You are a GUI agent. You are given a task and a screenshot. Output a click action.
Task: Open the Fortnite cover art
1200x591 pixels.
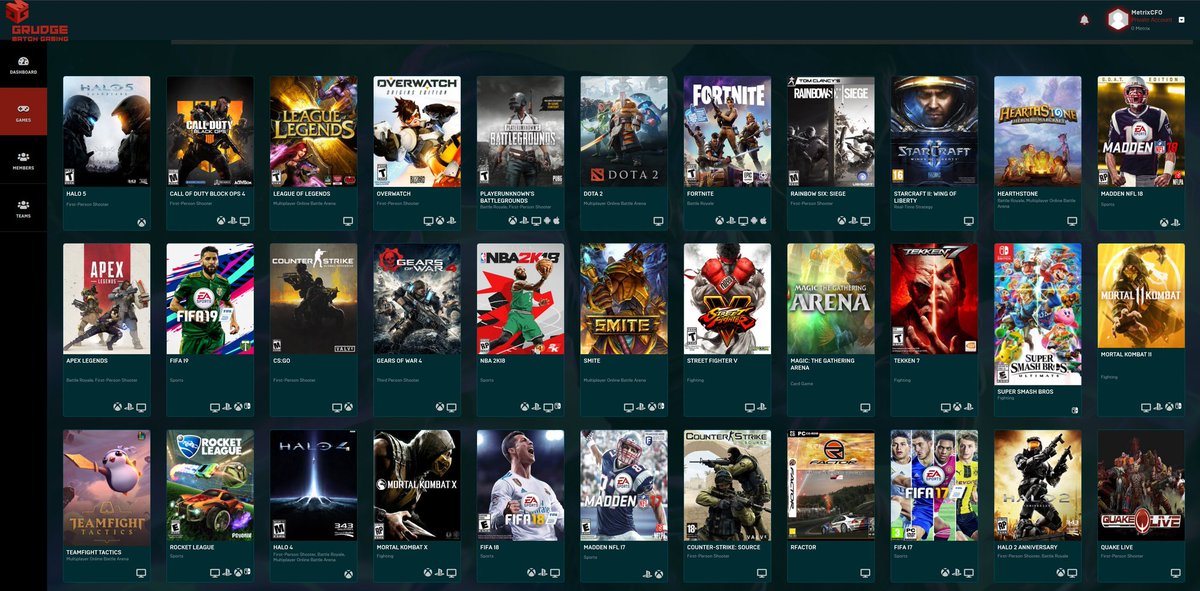pos(727,131)
